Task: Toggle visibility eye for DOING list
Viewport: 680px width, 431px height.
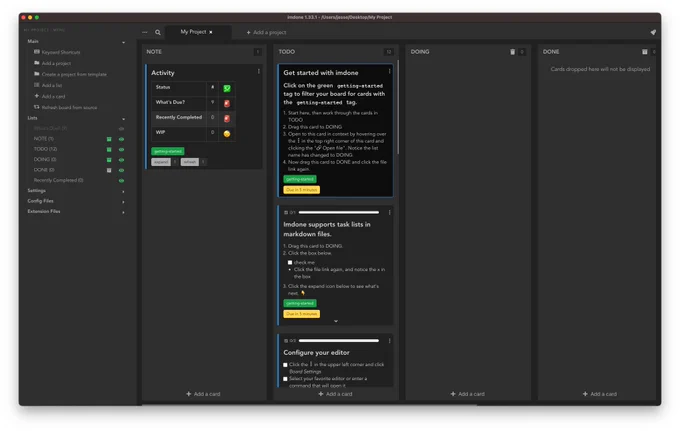Action: (x=121, y=160)
